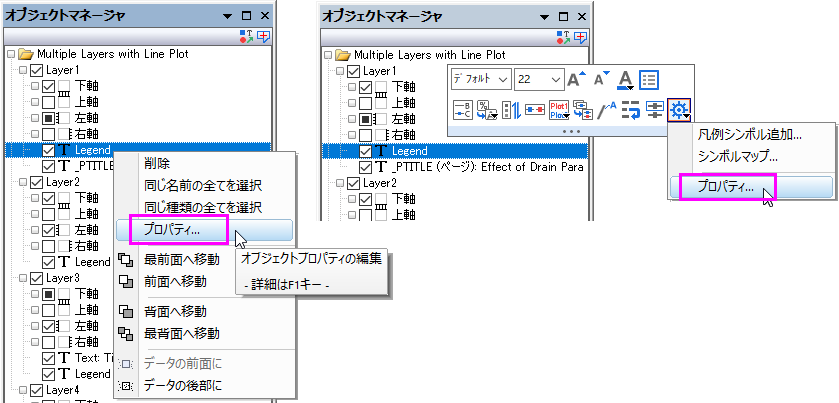Open right panel title dropdown arrow
This screenshot has height=403, width=839.
pyautogui.click(x=545, y=17)
